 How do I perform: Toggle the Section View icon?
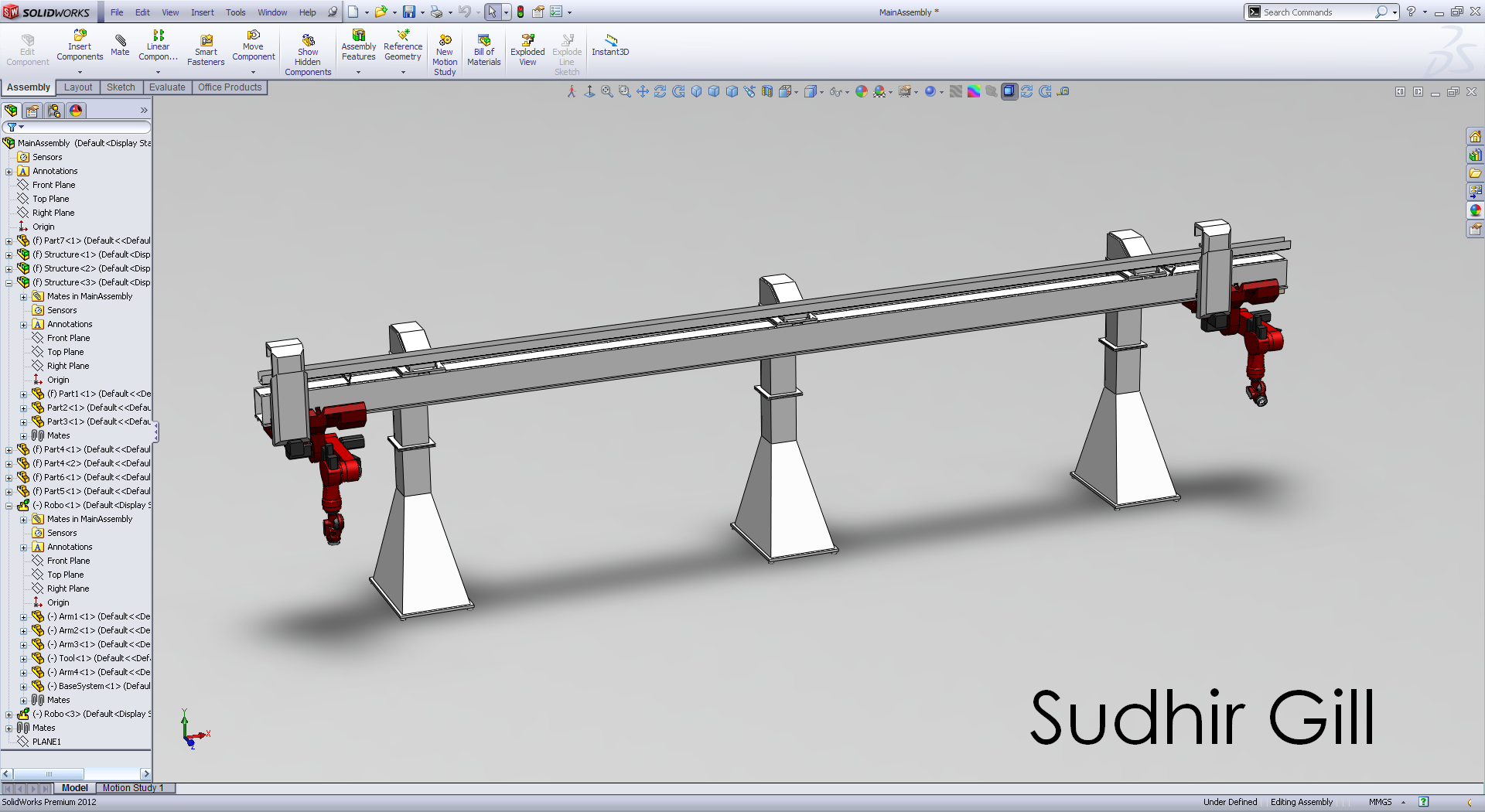tap(766, 91)
